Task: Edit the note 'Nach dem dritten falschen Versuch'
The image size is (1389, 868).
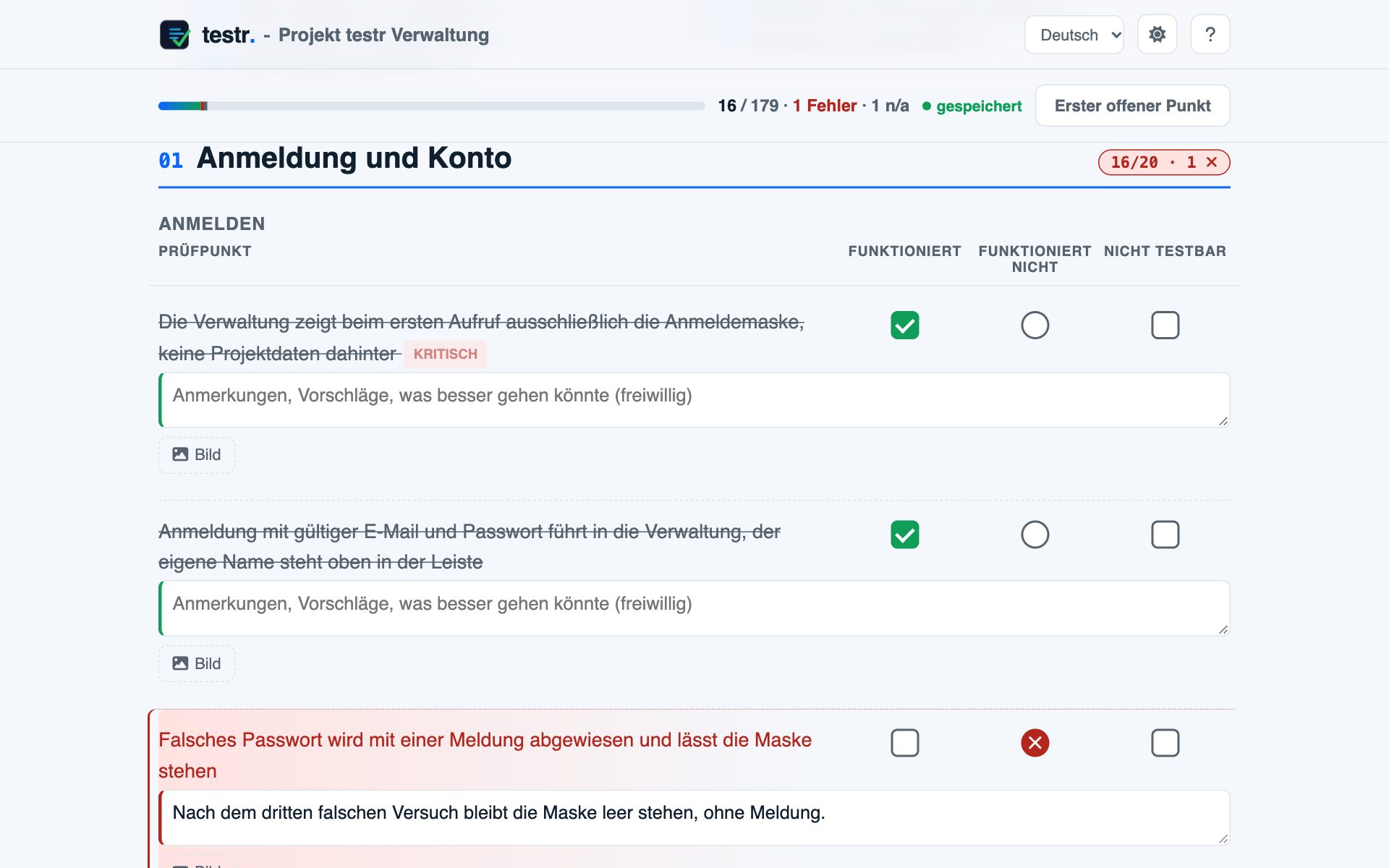Action: 694,817
